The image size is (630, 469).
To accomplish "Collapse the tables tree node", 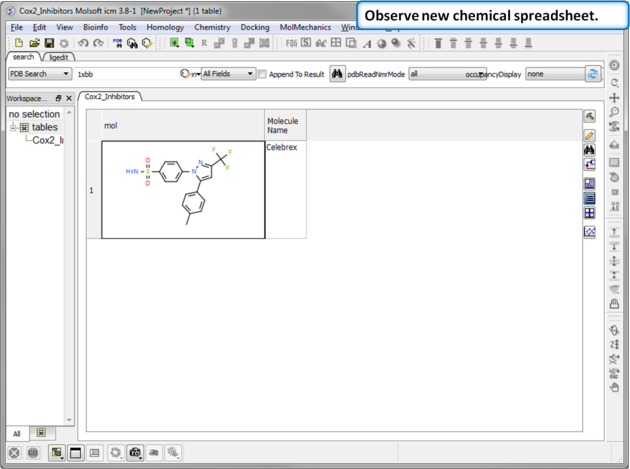I will (x=14, y=128).
